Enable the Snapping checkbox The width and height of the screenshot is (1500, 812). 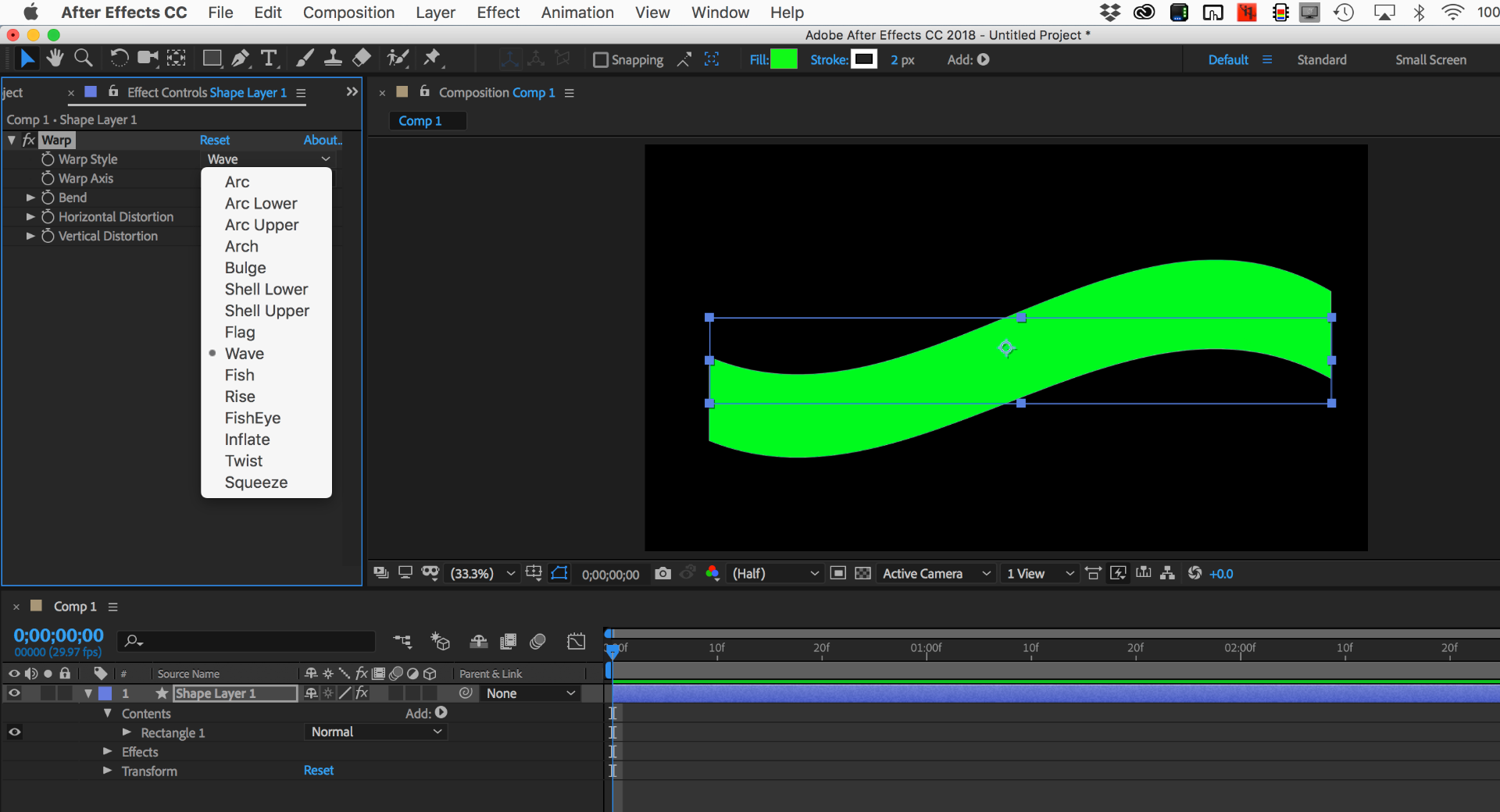tap(600, 60)
